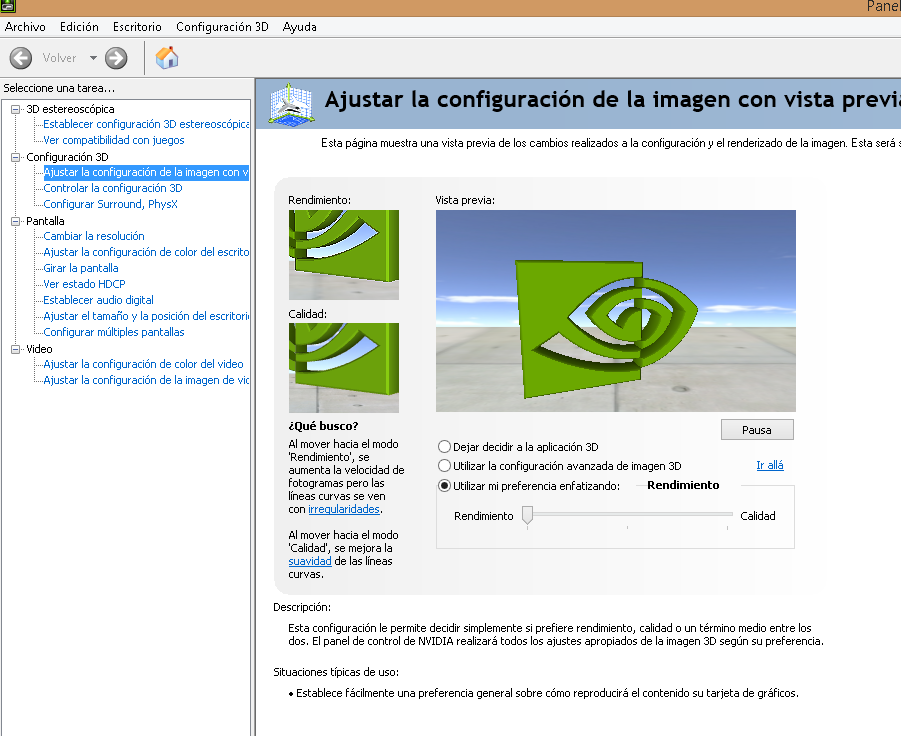This screenshot has height=736, width=901.
Task: Open the Archivo menu
Action: pos(25,27)
